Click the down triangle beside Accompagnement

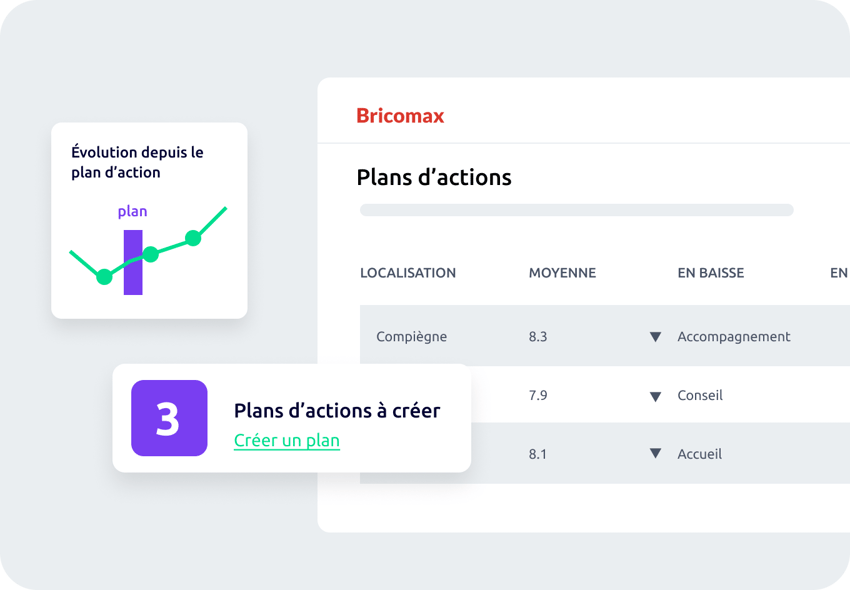pyautogui.click(x=655, y=337)
